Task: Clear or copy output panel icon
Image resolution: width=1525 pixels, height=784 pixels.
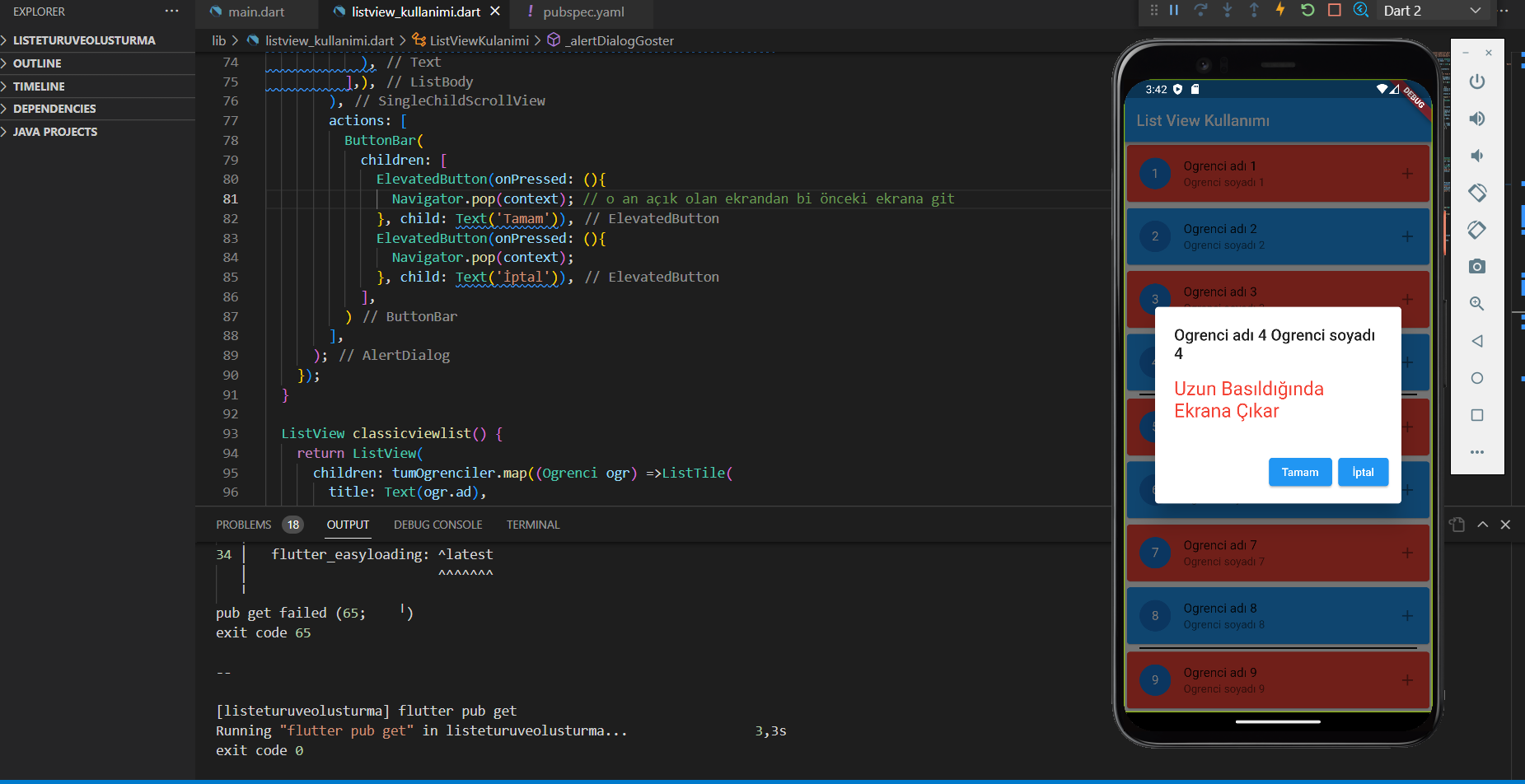Action: click(x=1457, y=525)
